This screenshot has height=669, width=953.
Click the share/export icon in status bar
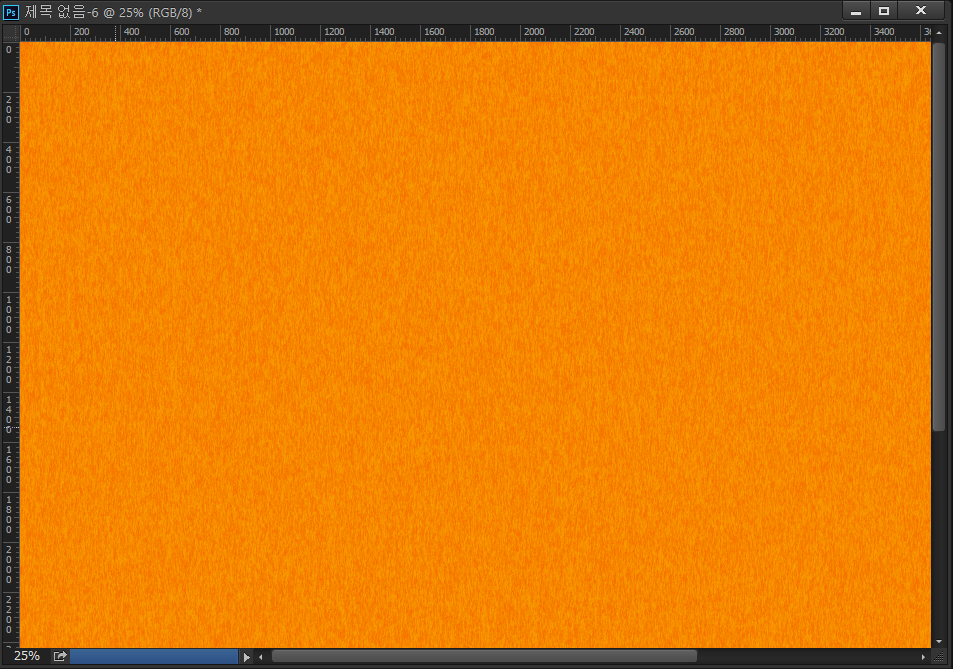point(60,656)
